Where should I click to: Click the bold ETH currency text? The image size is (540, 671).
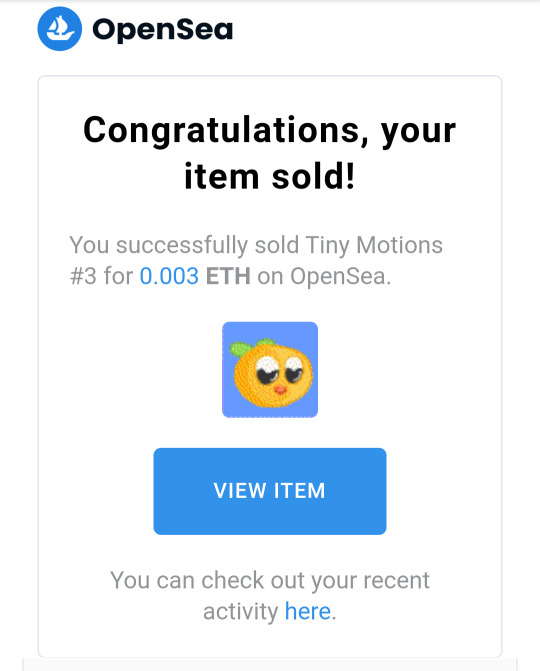point(228,276)
